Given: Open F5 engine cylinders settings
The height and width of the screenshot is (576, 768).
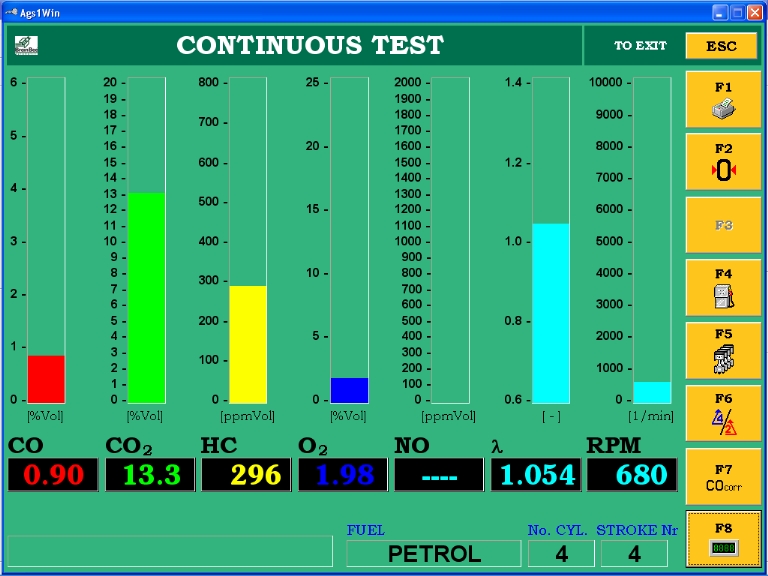Looking at the screenshot, I should tap(723, 351).
